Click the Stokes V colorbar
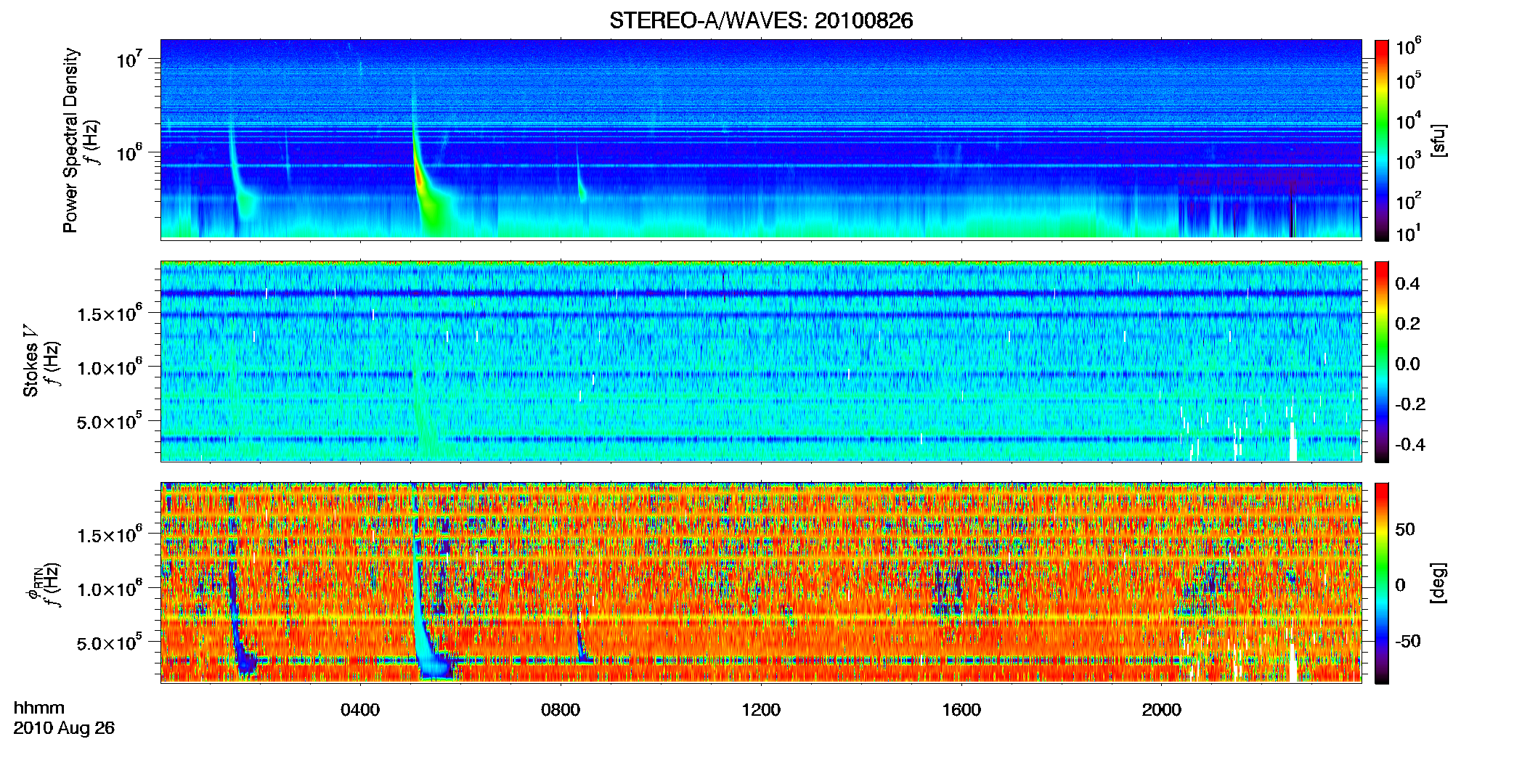Viewport: 1522px width, 784px height. [x=1382, y=362]
